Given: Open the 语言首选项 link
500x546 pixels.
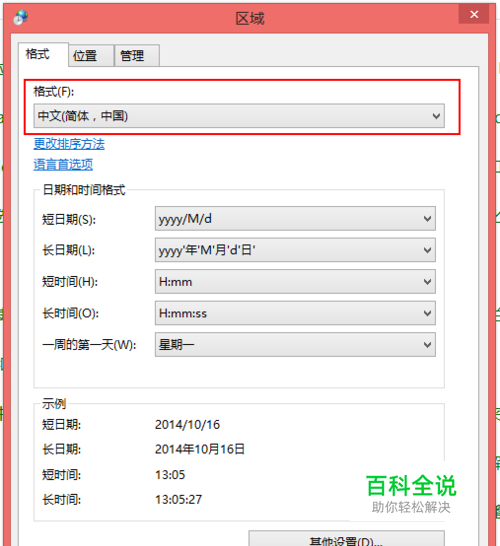Looking at the screenshot, I should coord(63,165).
